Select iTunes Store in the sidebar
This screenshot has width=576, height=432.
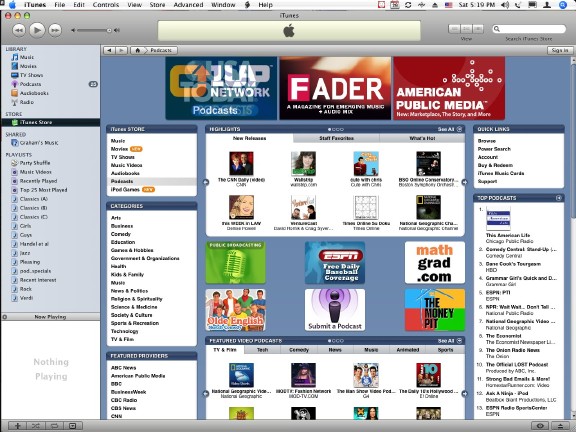(50, 122)
